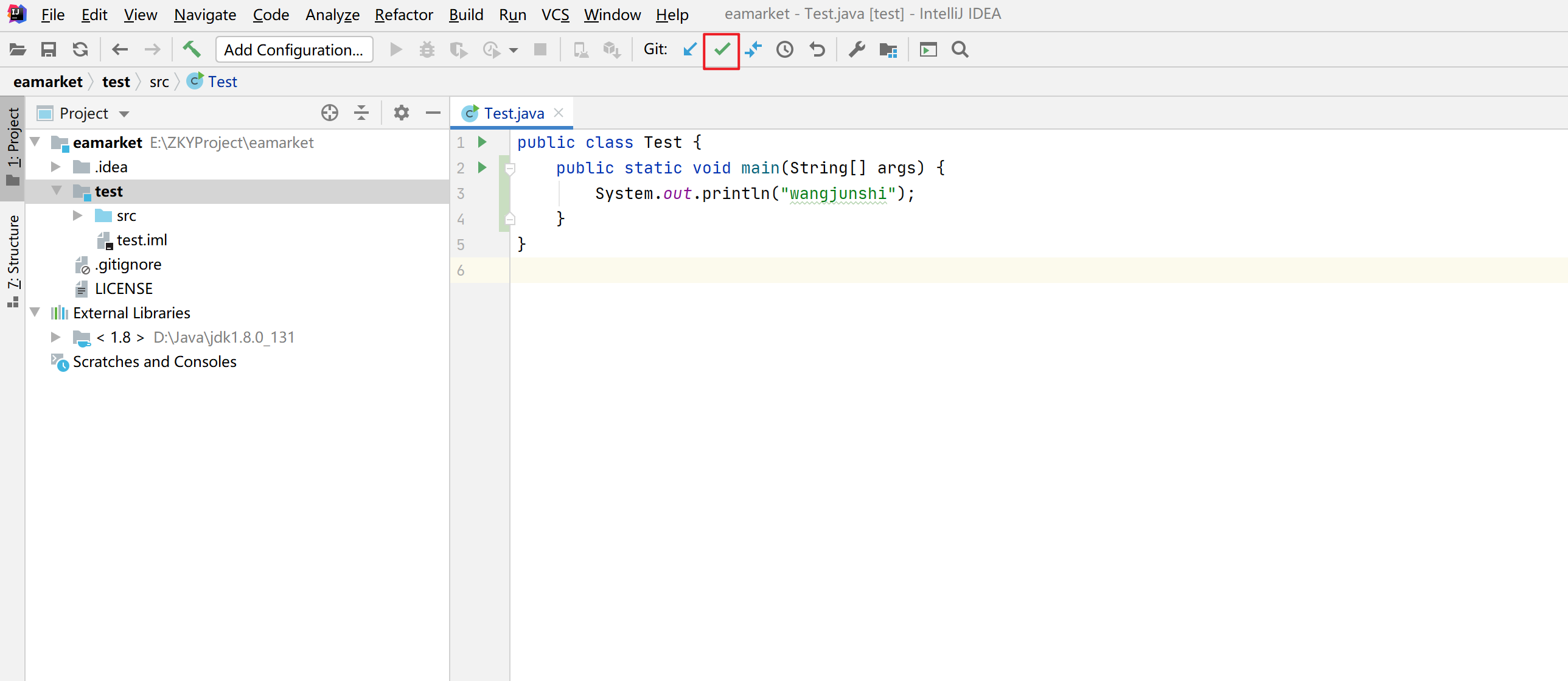Open Settings with wrench icon
Viewport: 1568px width, 681px height.
pos(857,49)
